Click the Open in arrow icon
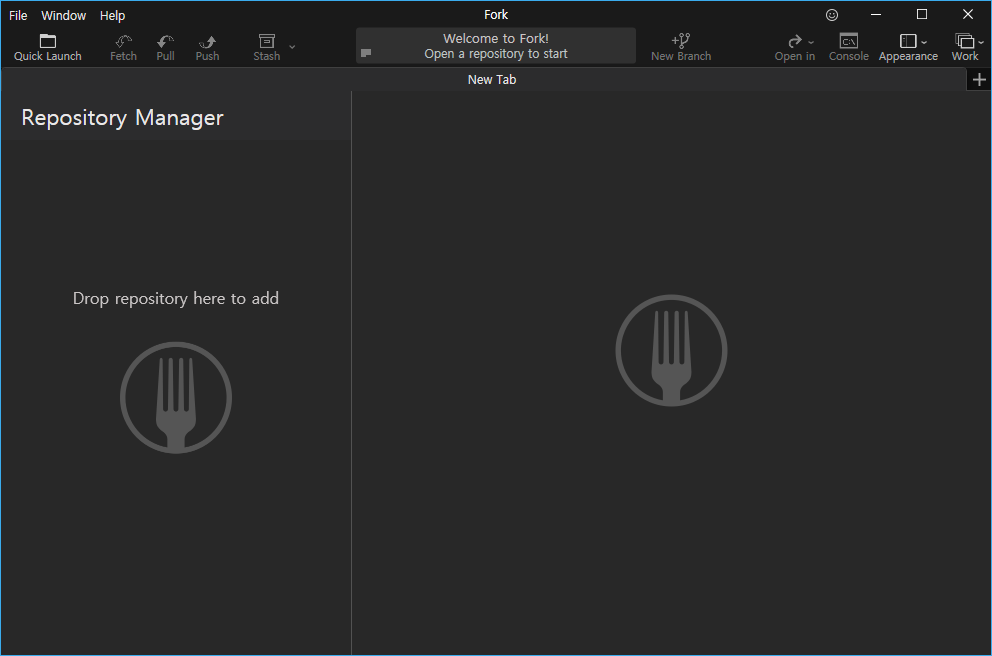The image size is (992, 656). [x=795, y=42]
